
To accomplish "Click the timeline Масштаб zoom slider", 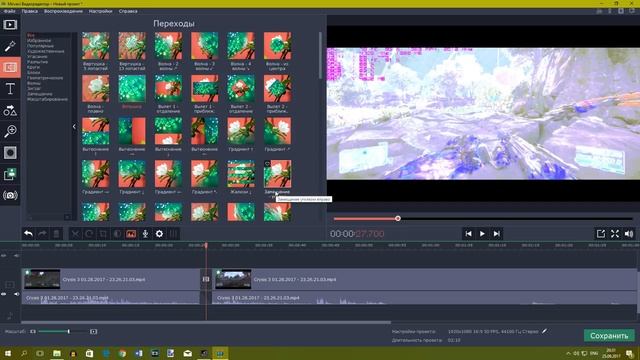I will click(x=63, y=331).
